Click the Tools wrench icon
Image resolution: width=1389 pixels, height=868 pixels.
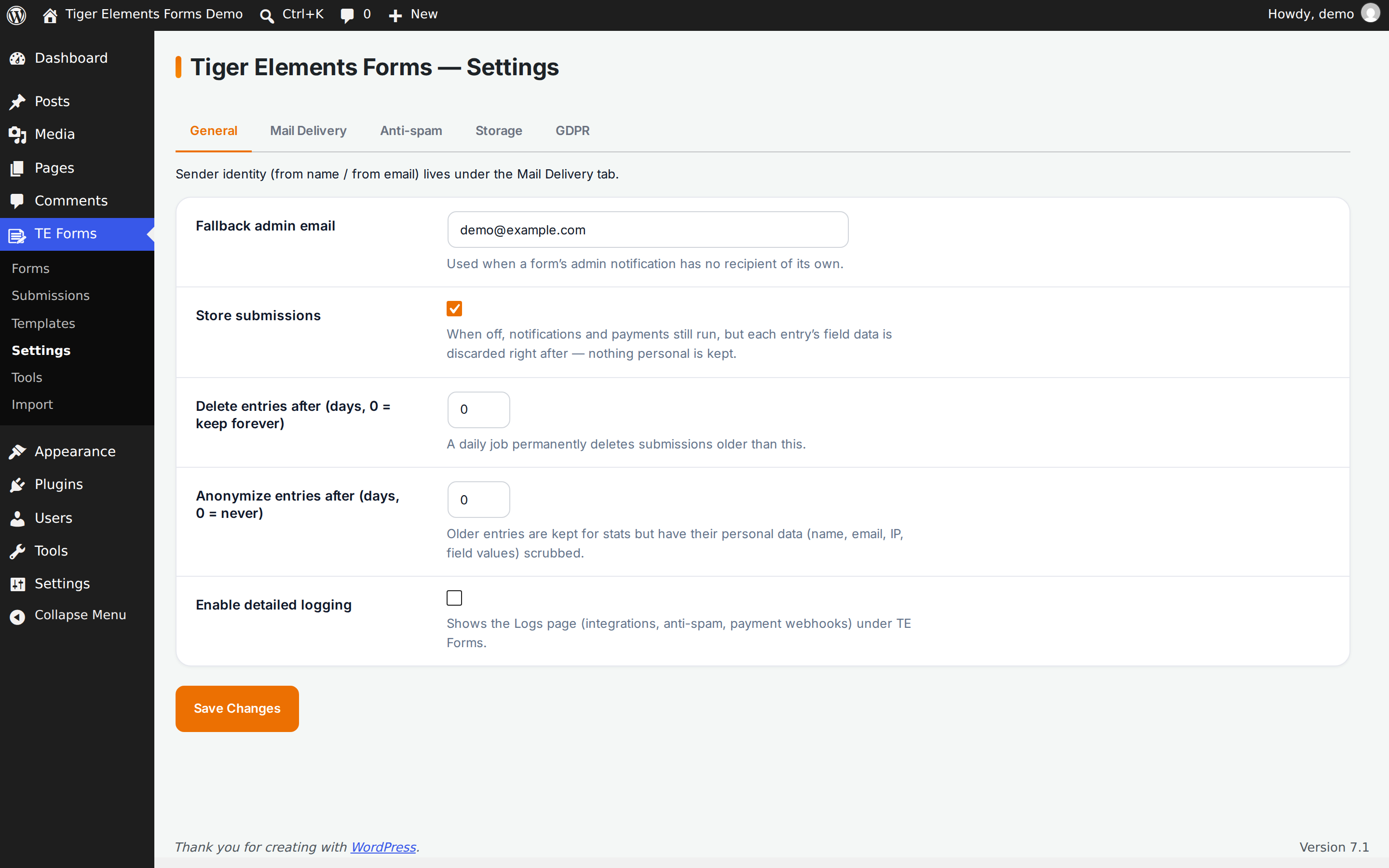18,551
